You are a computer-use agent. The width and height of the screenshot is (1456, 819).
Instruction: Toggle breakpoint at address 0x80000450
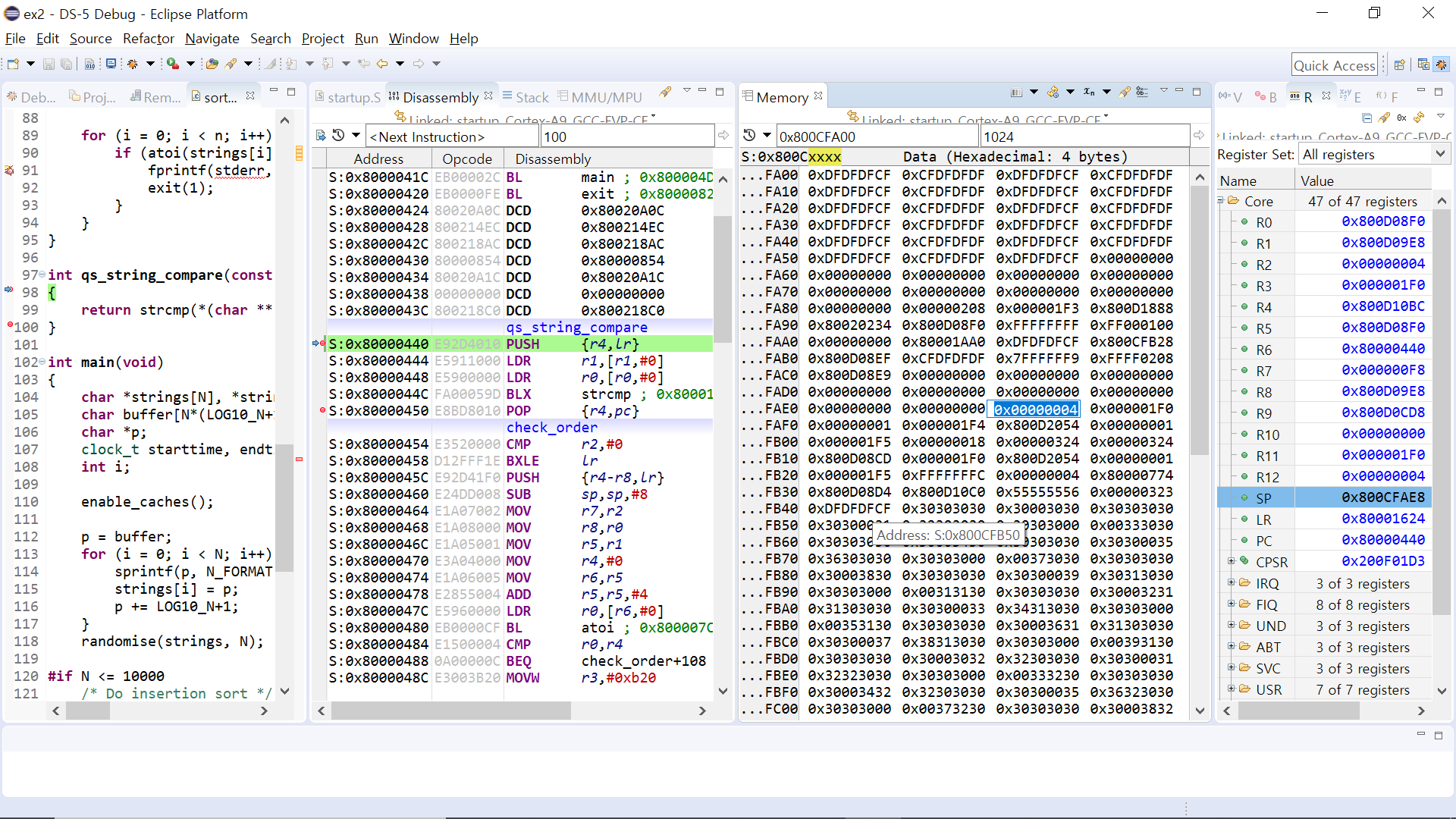[x=322, y=410]
